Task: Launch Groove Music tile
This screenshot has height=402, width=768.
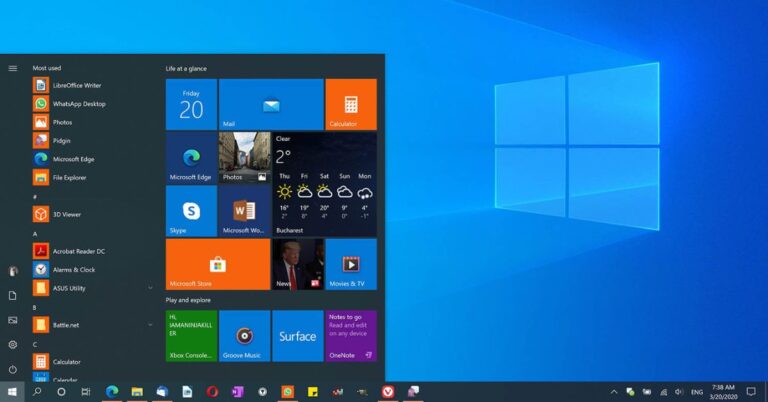Action: point(243,335)
